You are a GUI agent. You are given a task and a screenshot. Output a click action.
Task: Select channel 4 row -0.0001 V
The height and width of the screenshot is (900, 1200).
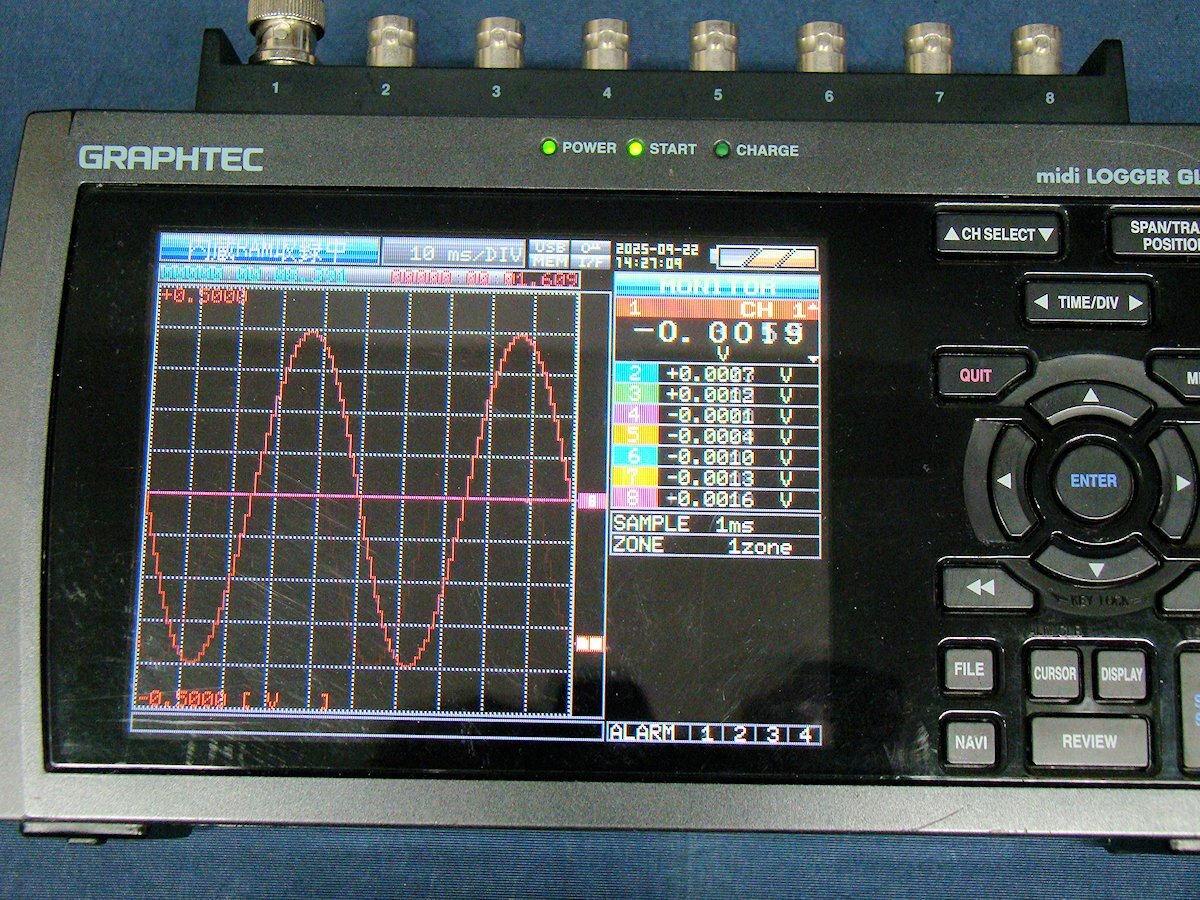coord(716,416)
